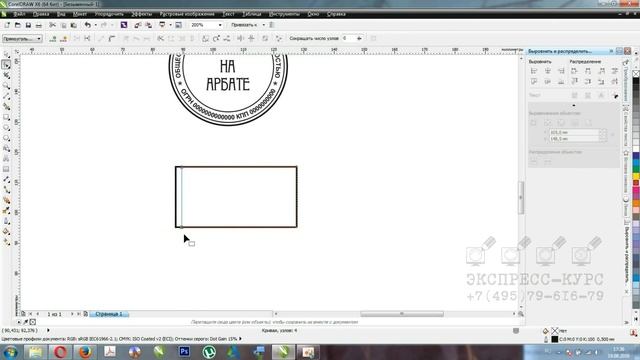Screen dimensions: 640x360
Task: Select the Shape tool in toolbox
Action: click(x=6, y=65)
